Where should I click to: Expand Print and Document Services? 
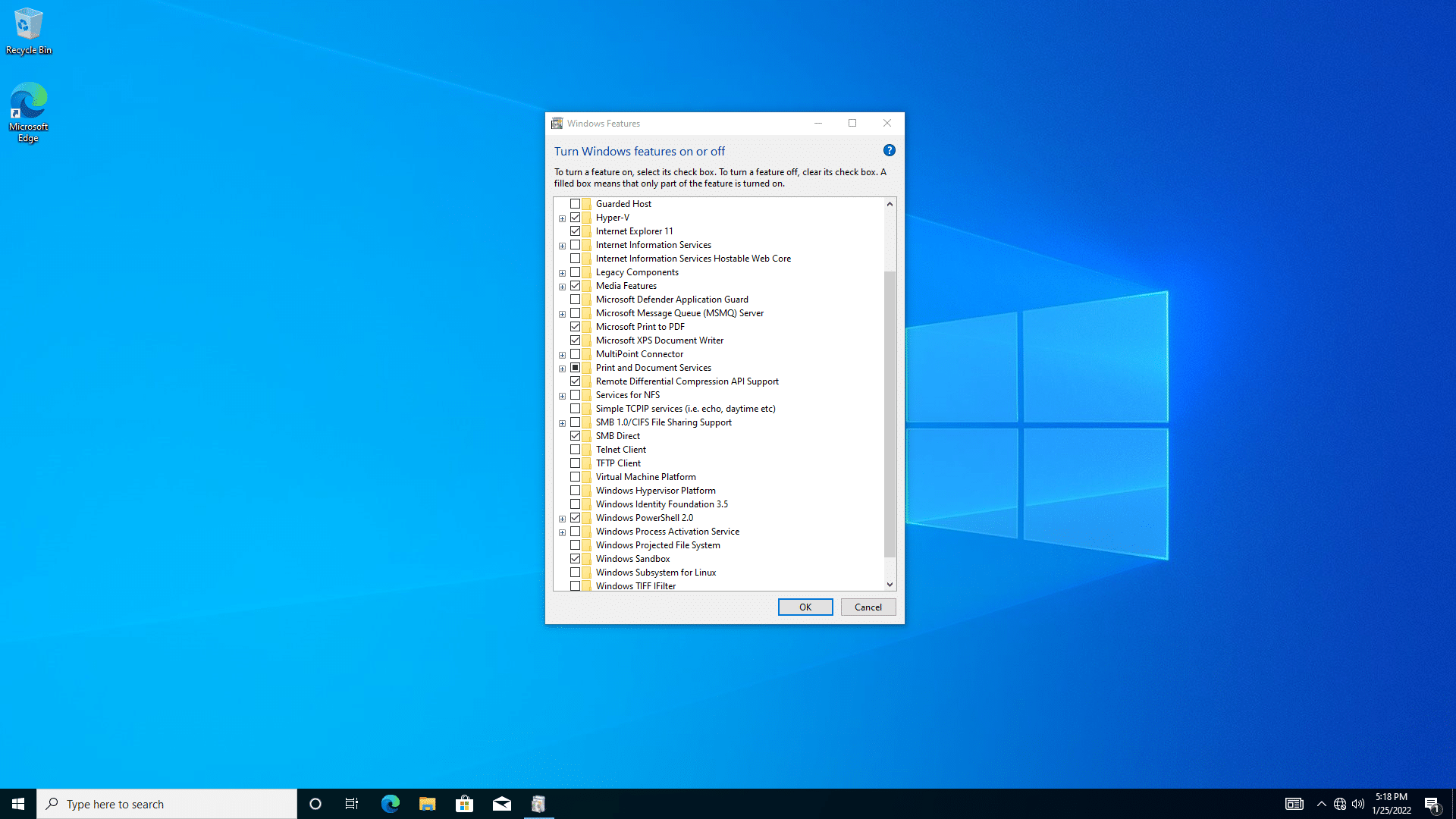[x=563, y=369]
